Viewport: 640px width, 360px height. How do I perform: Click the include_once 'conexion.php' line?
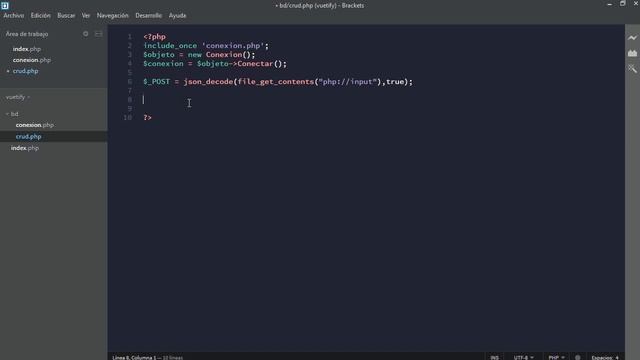click(206, 46)
